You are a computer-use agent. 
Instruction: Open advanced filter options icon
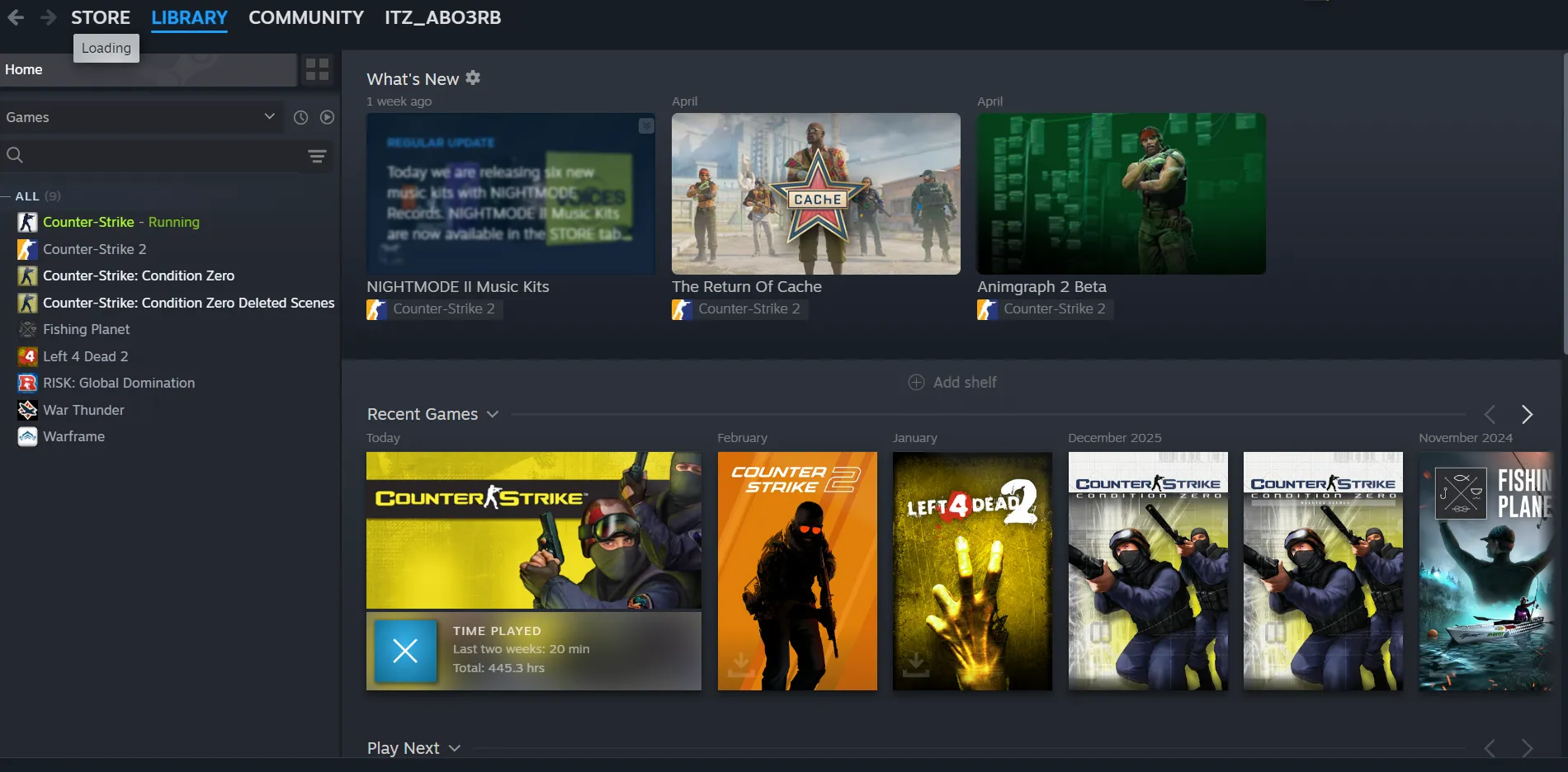coord(317,156)
